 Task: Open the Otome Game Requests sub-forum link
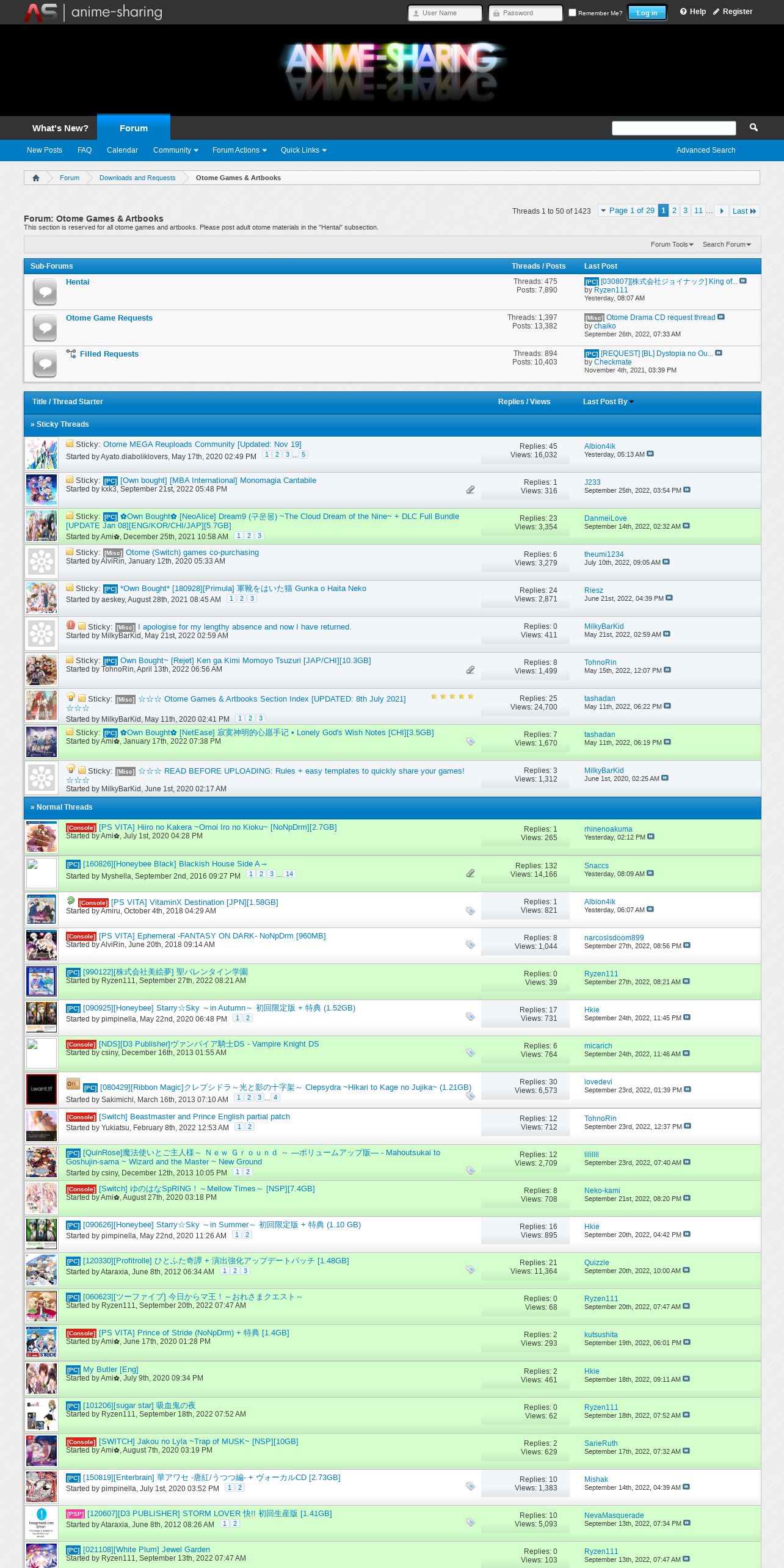point(109,318)
